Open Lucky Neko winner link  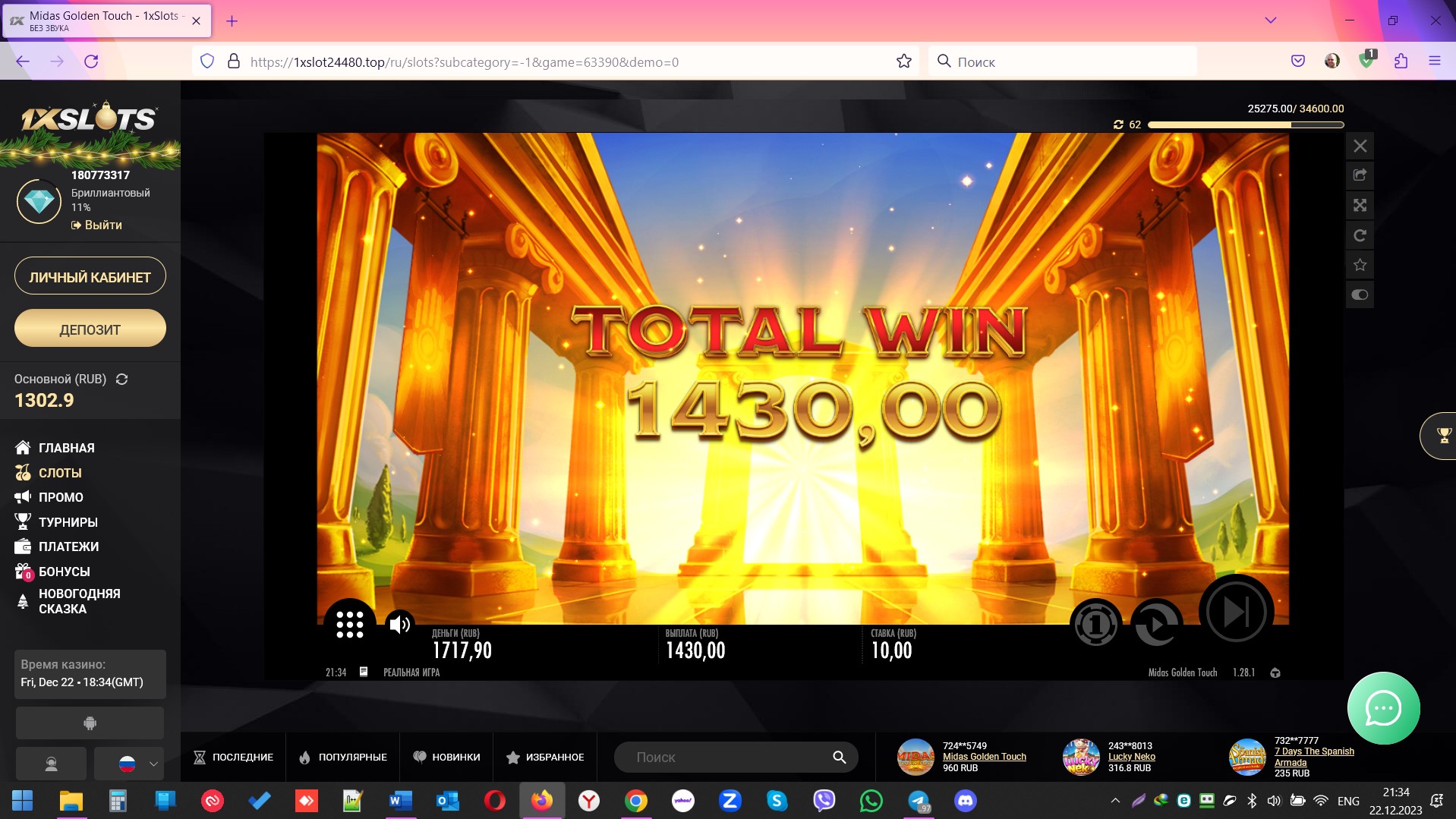coord(1131,756)
